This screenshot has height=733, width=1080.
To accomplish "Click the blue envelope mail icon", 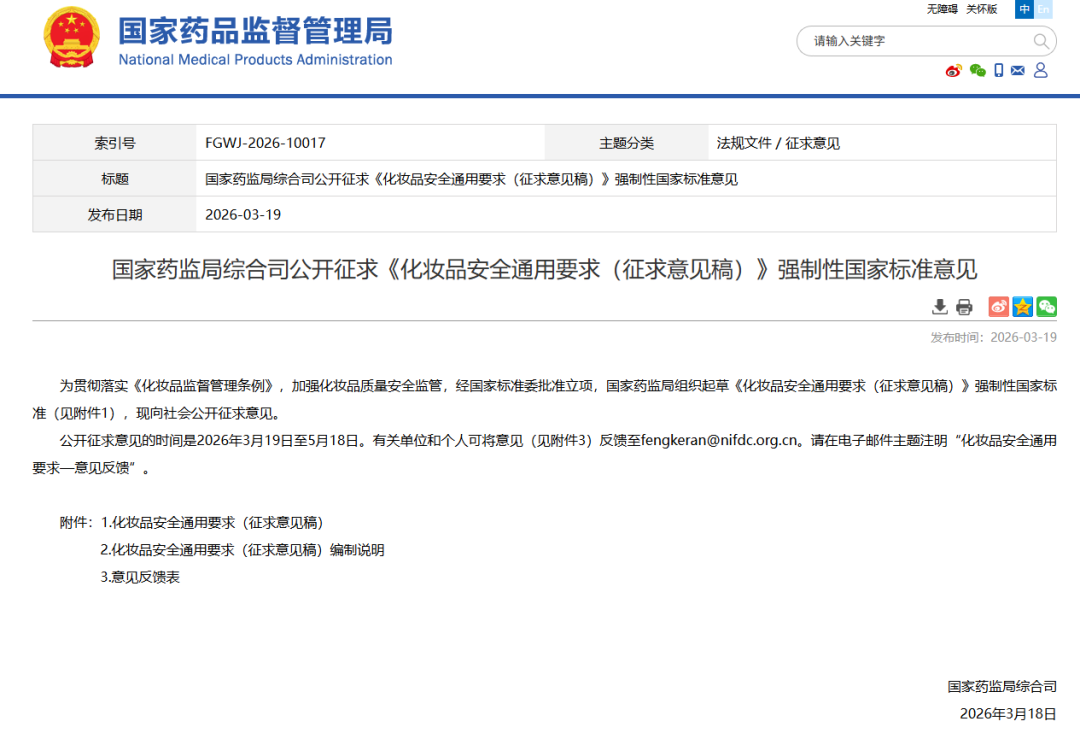I will (1018, 70).
